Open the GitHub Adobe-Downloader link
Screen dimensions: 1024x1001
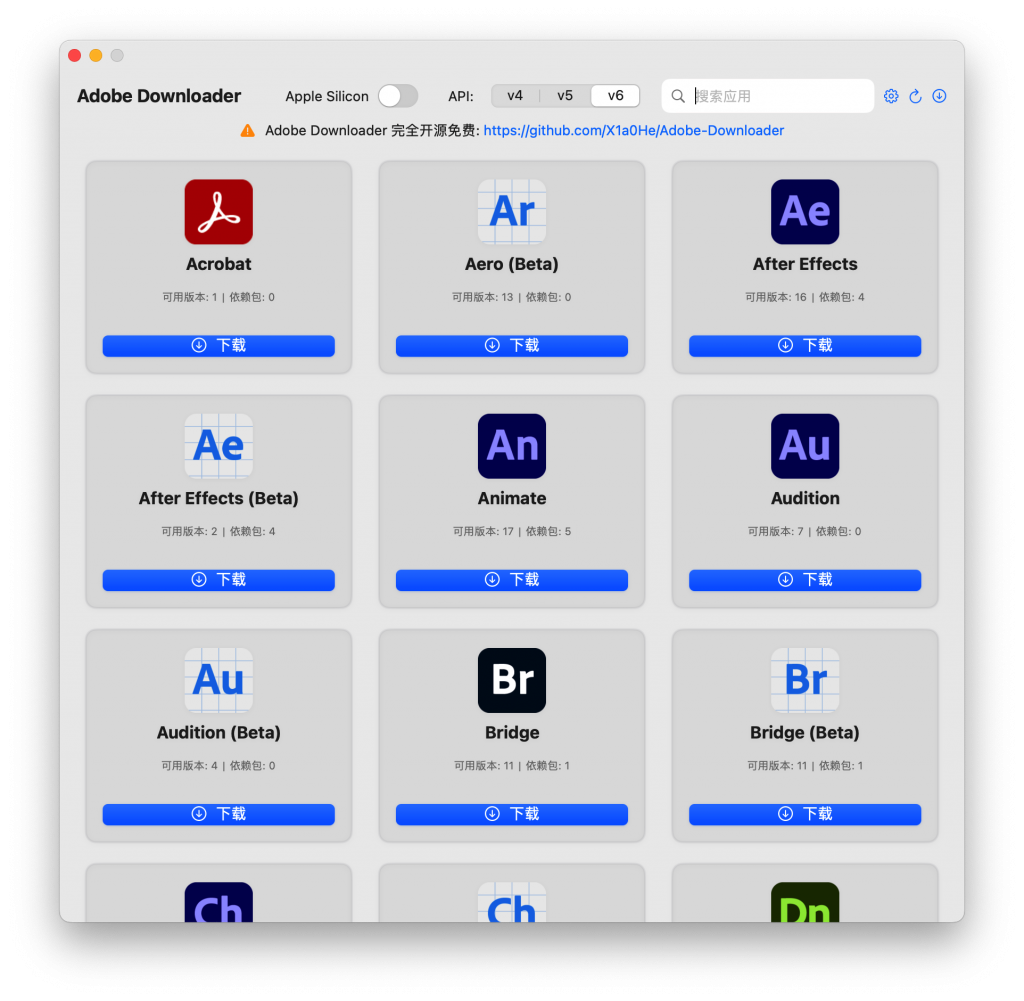pos(633,131)
